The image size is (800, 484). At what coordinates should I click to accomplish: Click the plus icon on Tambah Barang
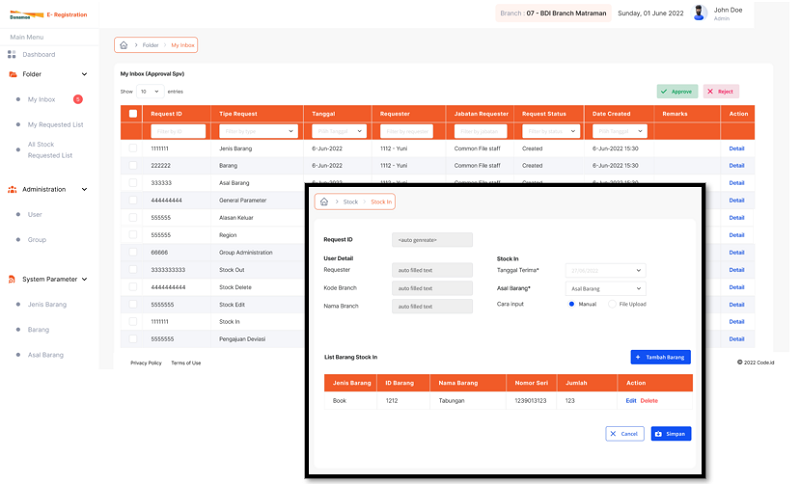(x=638, y=357)
